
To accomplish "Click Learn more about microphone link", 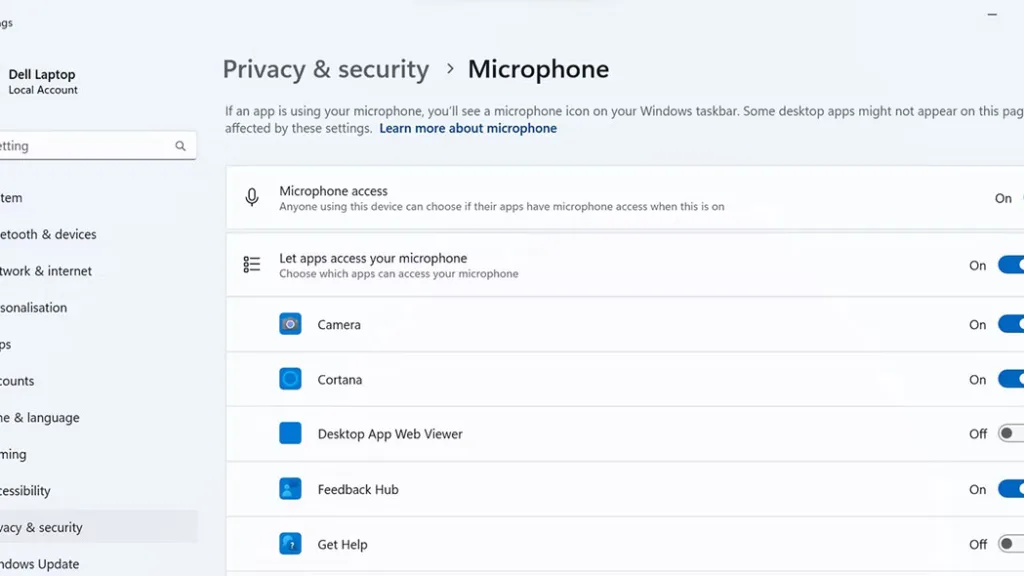I will (468, 128).
